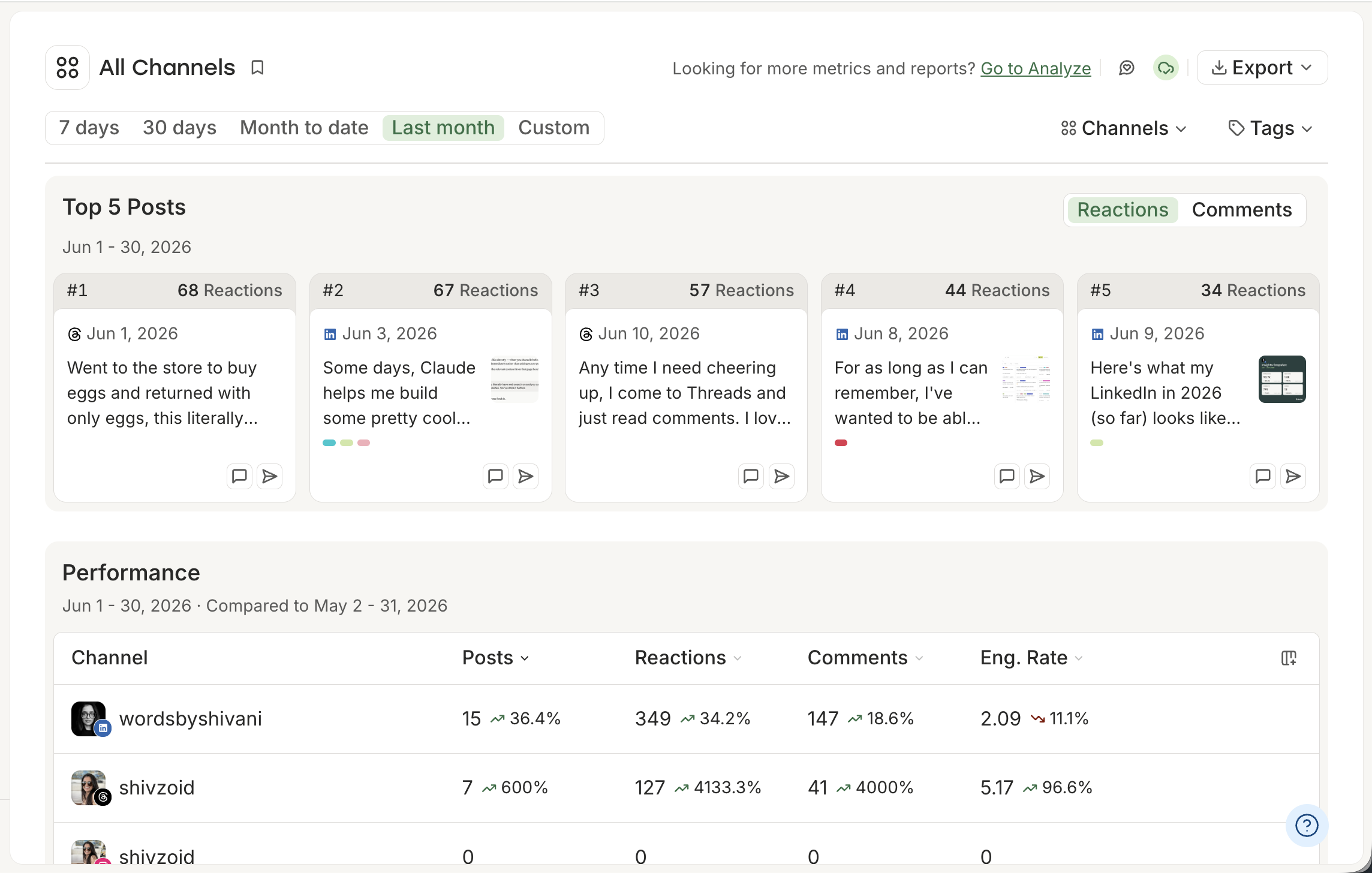The image size is (1372, 873).
Task: Sort table by Posts column
Action: point(495,658)
